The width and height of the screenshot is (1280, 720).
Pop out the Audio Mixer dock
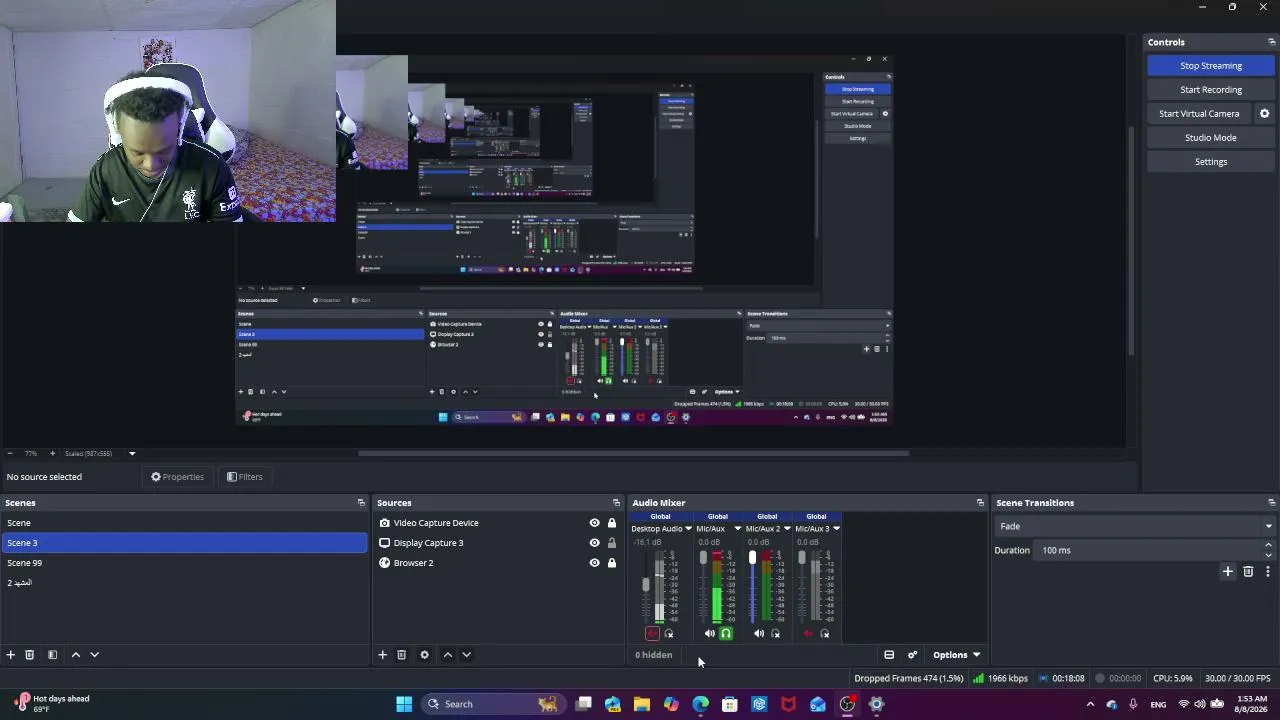980,503
